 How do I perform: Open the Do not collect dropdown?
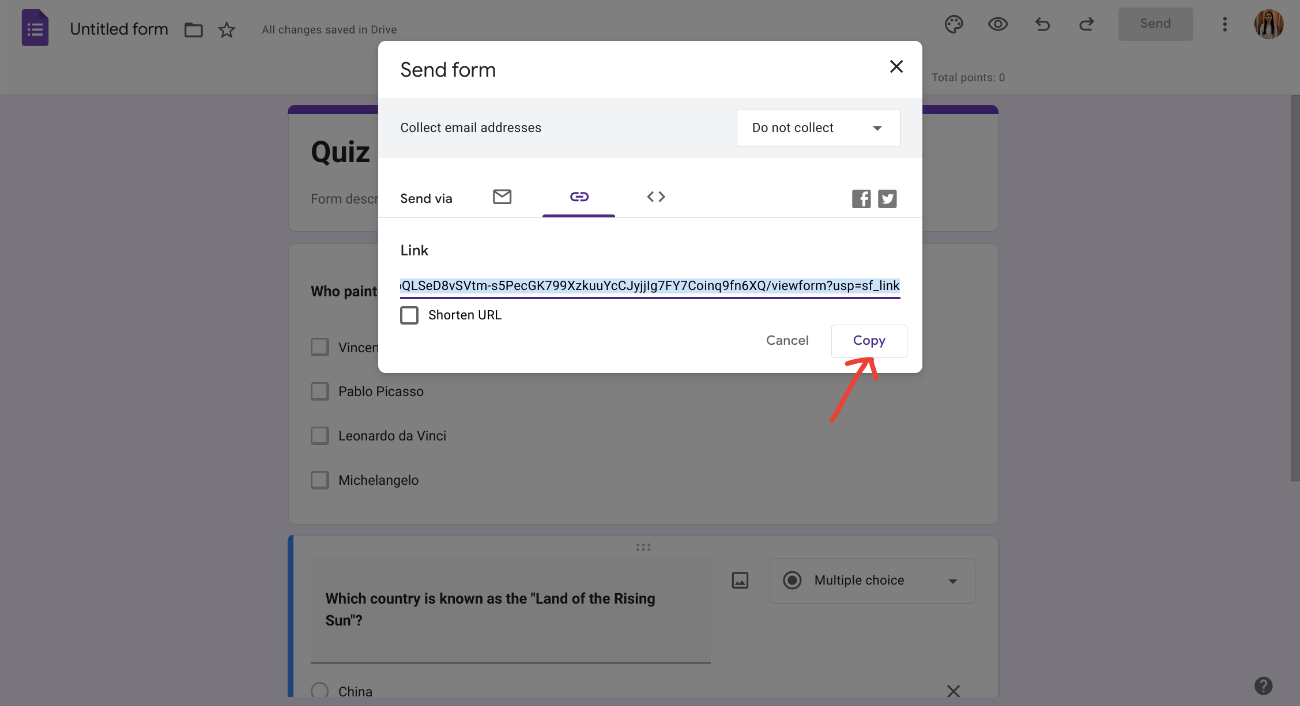coord(818,127)
